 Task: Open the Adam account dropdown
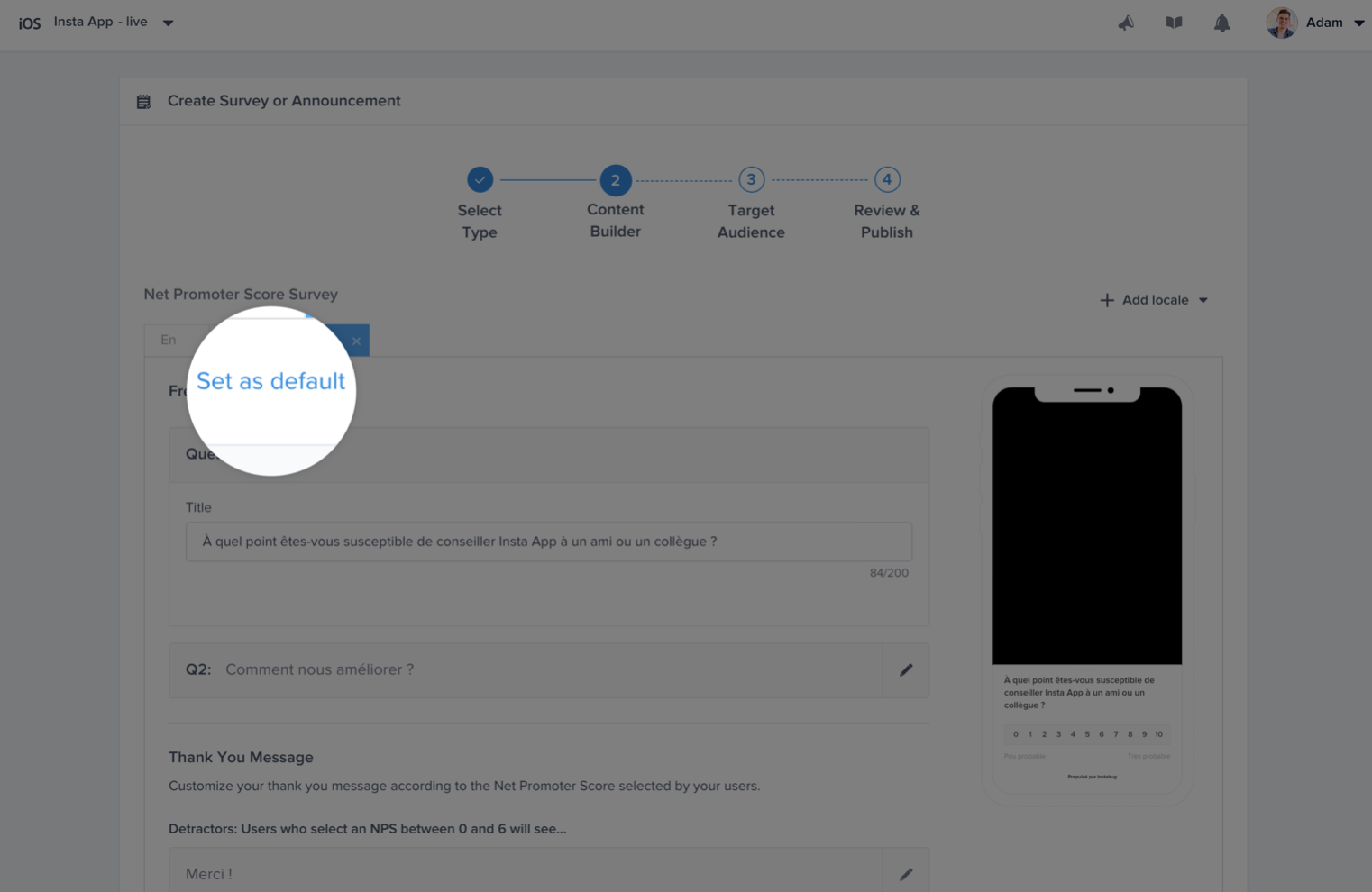[x=1358, y=23]
